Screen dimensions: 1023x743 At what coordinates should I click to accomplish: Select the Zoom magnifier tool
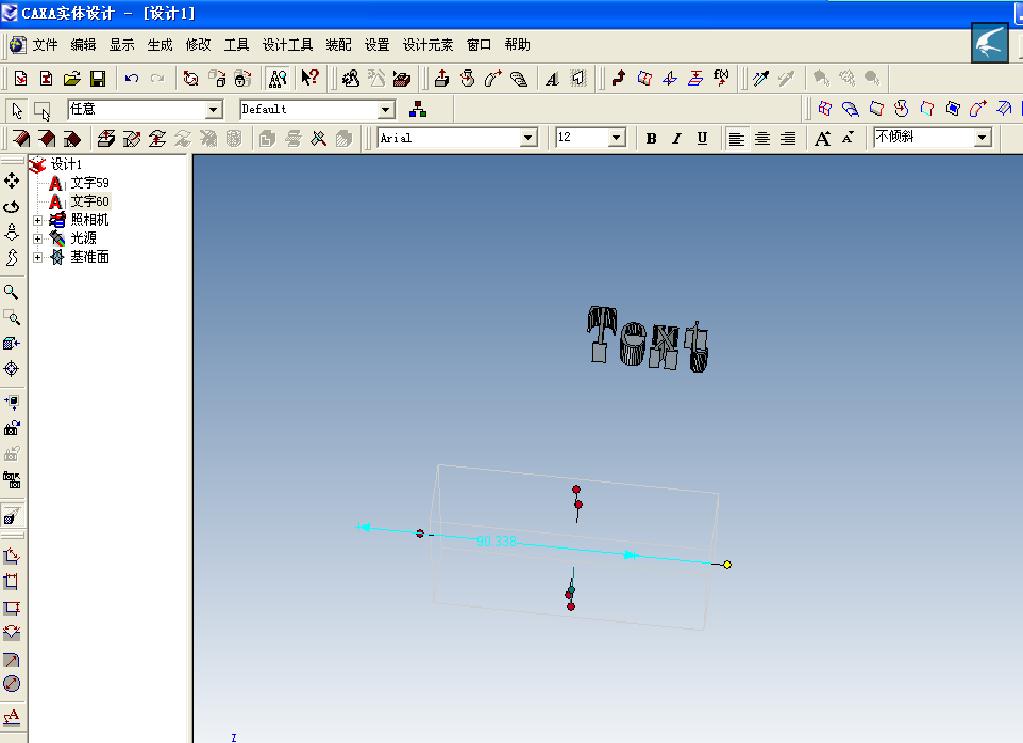12,292
